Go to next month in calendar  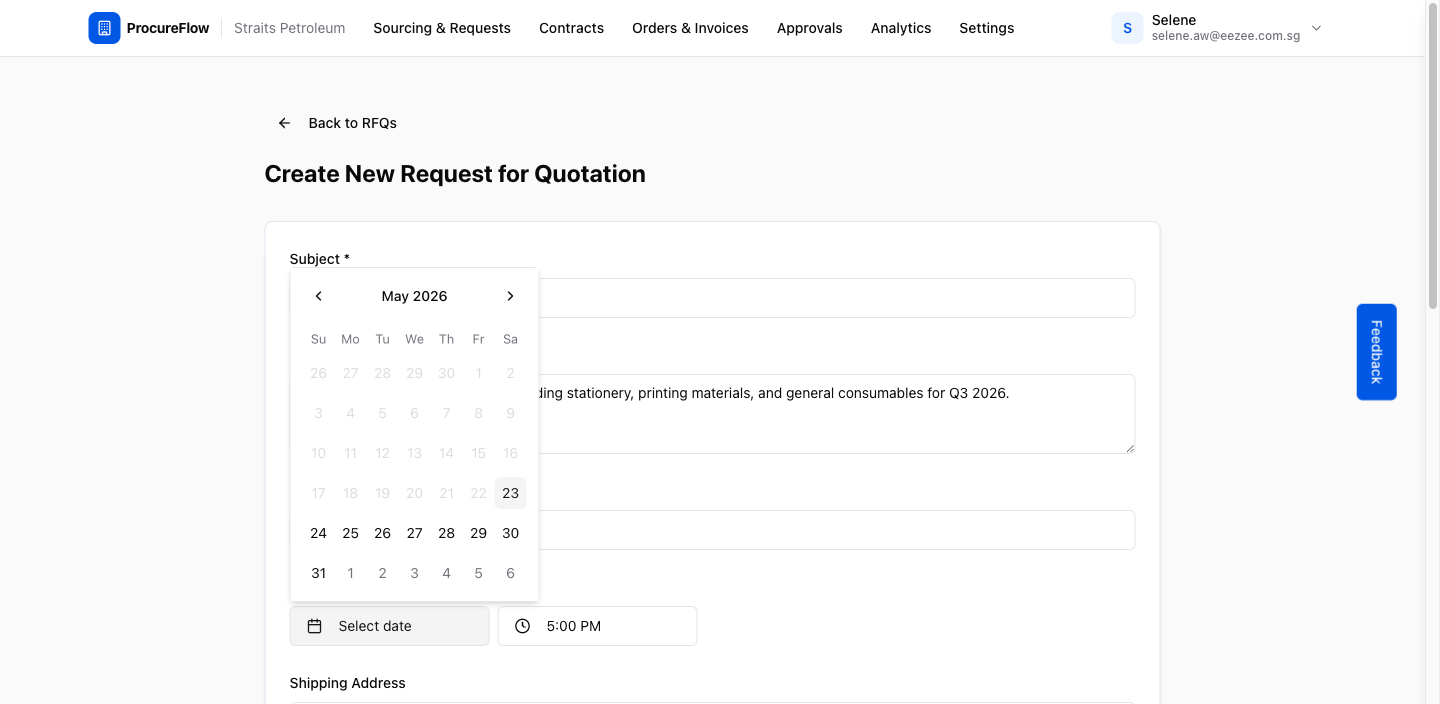(510, 296)
